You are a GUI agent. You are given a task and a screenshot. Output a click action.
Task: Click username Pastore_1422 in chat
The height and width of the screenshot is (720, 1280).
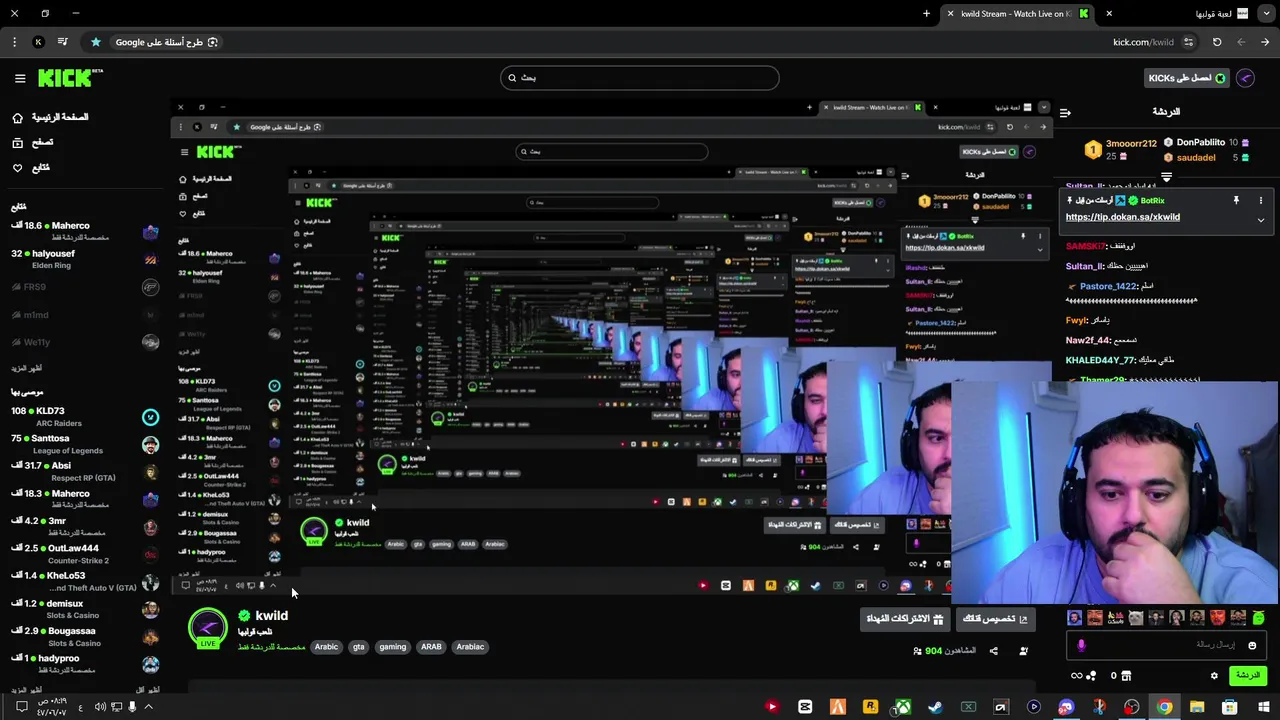[1108, 287]
